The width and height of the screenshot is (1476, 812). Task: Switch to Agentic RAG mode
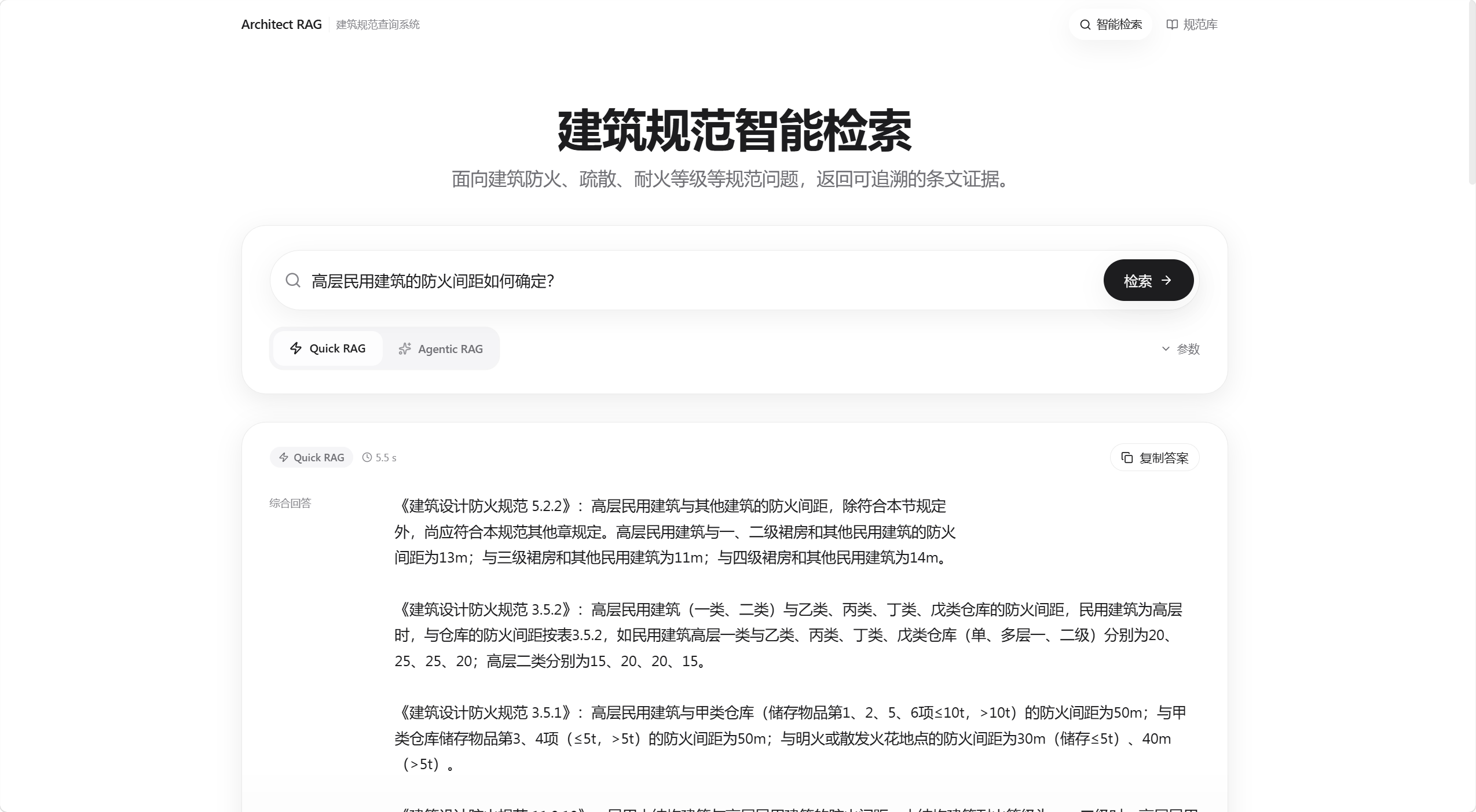pos(440,348)
